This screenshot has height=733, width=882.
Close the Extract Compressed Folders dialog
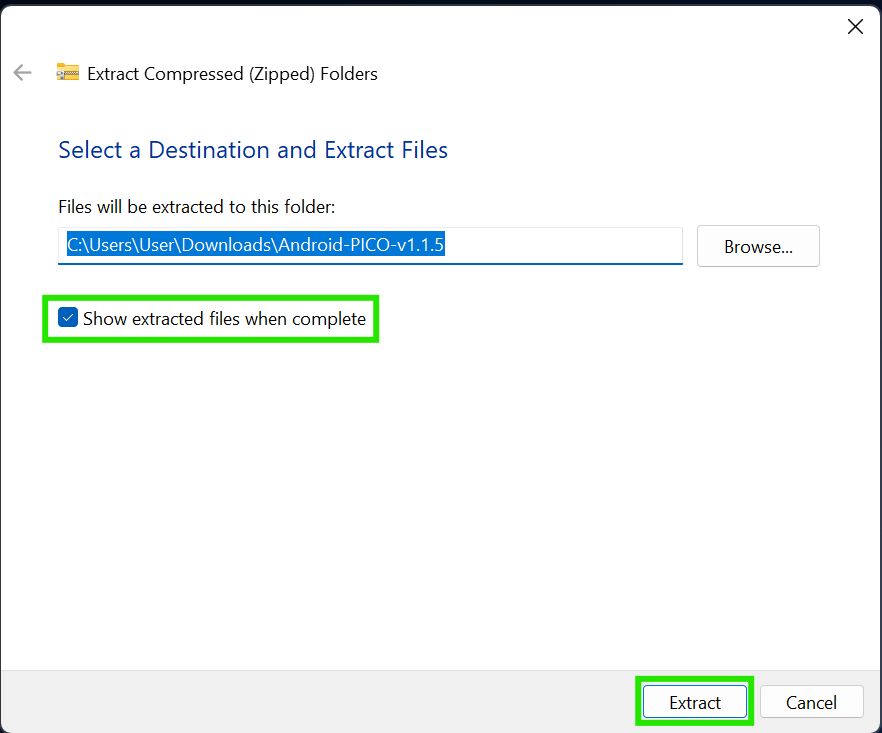[855, 26]
